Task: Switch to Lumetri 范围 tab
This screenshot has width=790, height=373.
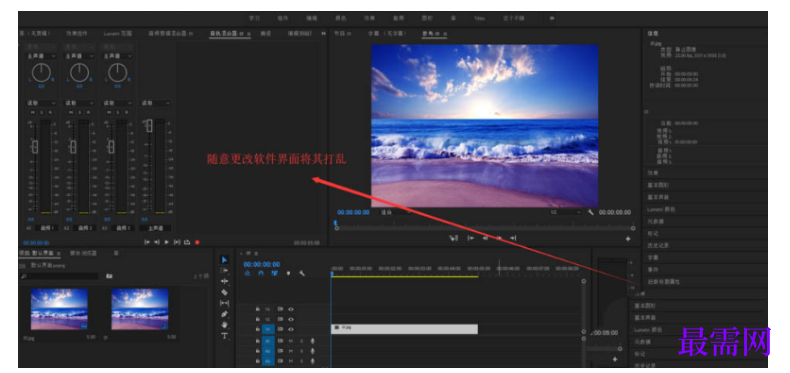Action: tap(118, 34)
